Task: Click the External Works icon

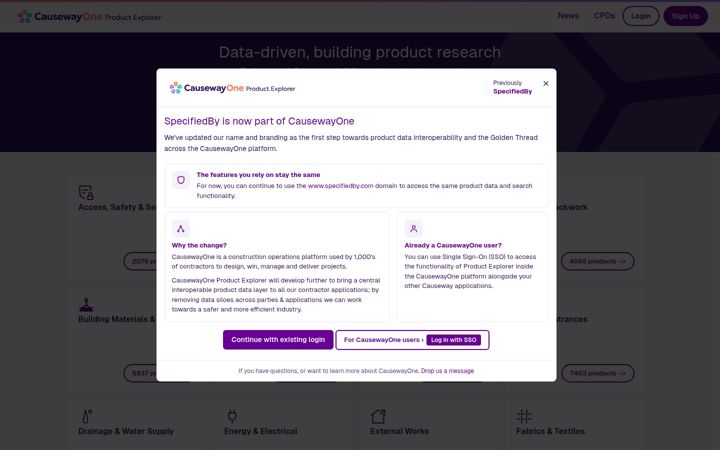Action: [378, 416]
